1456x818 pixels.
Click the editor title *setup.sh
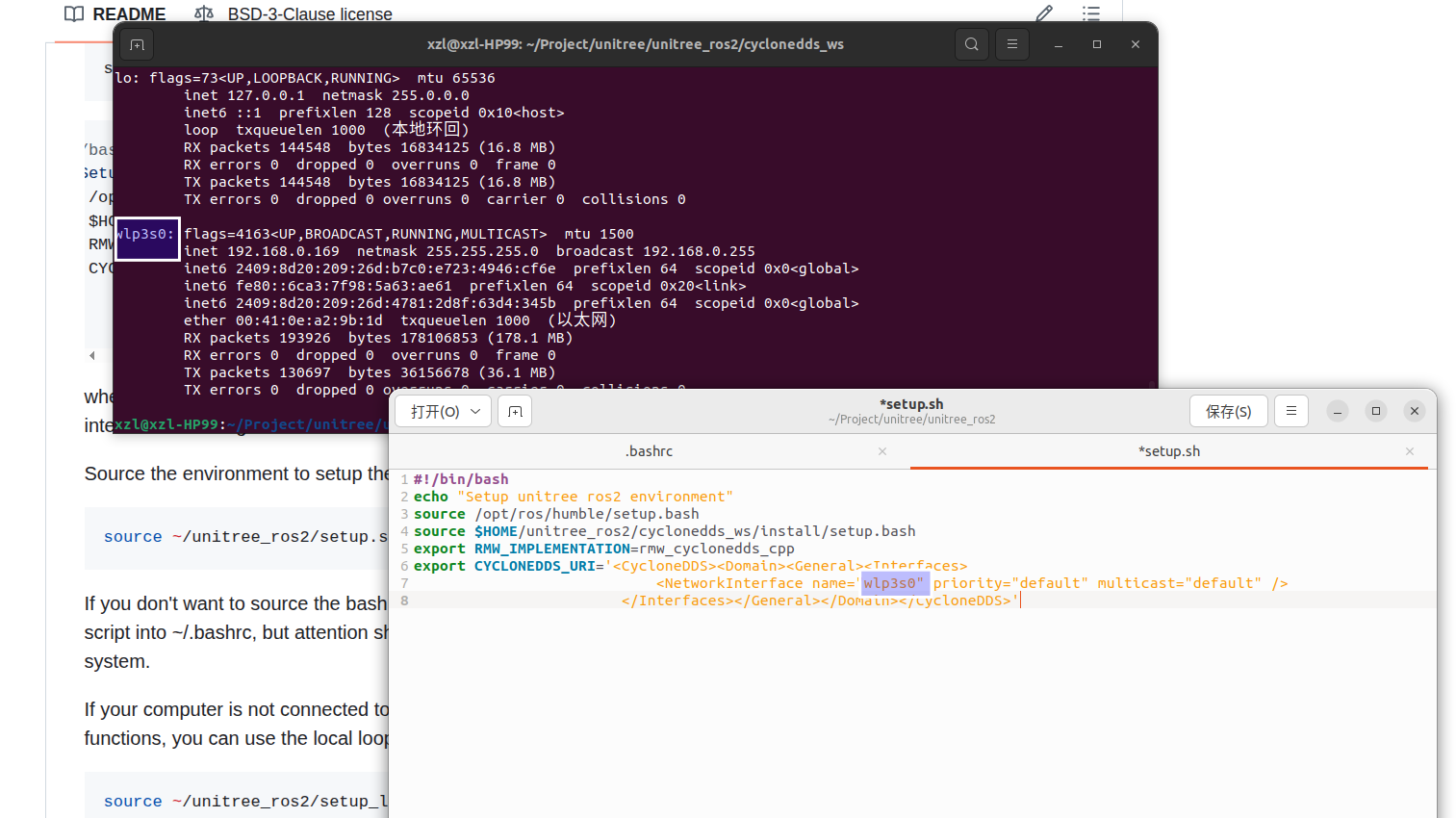[911, 404]
